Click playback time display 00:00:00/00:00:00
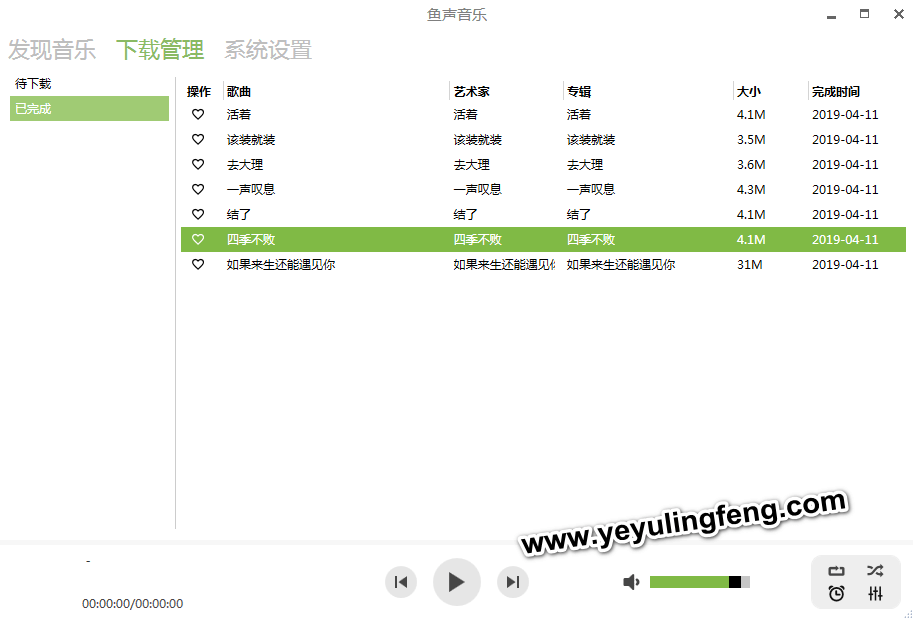 click(132, 603)
